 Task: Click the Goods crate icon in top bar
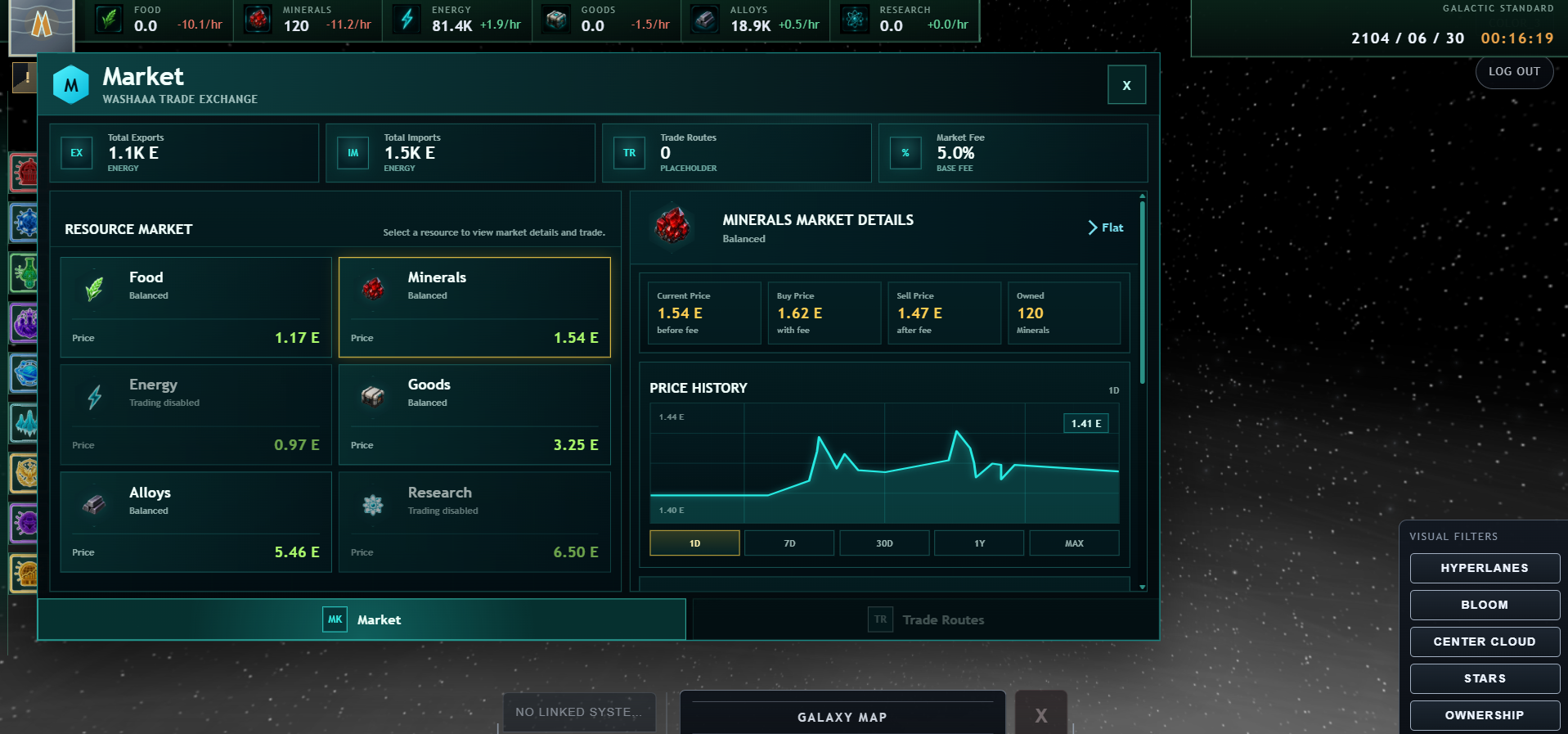tap(556, 18)
